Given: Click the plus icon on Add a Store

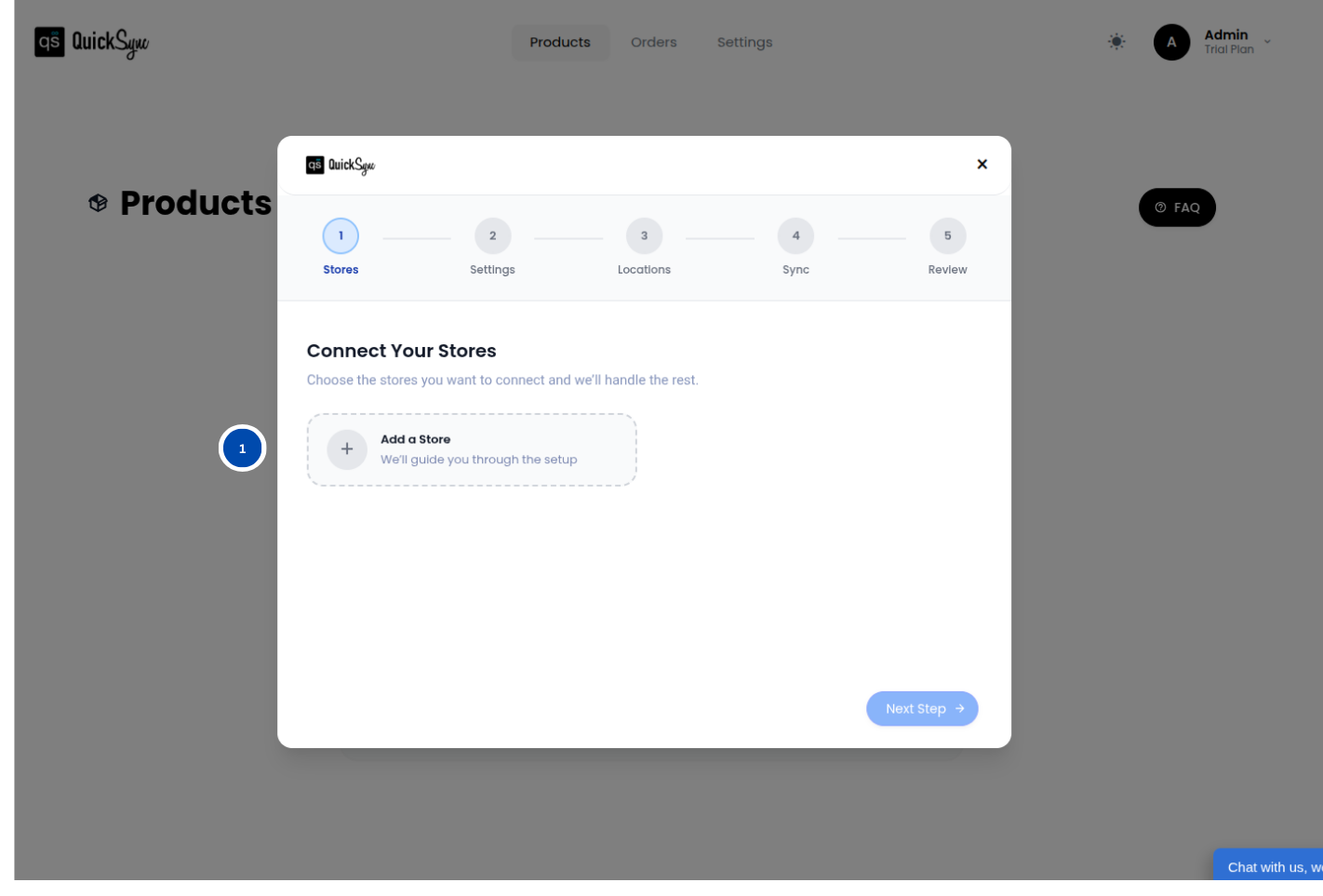Looking at the screenshot, I should (347, 449).
